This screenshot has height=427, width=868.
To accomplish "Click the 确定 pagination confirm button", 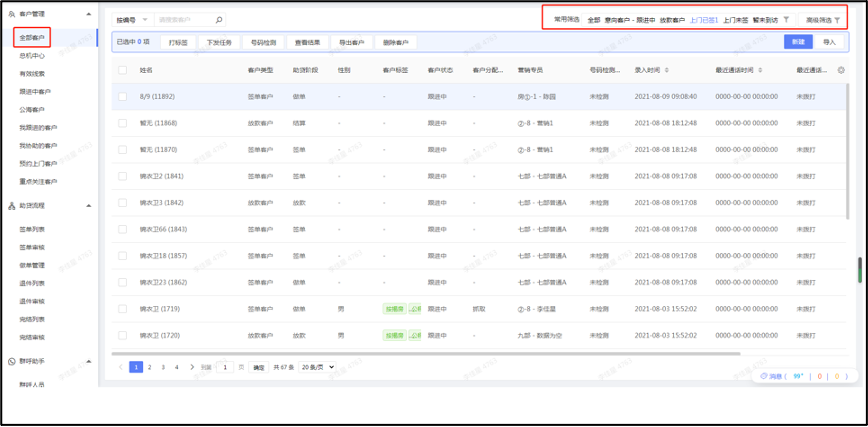I will 259,367.
